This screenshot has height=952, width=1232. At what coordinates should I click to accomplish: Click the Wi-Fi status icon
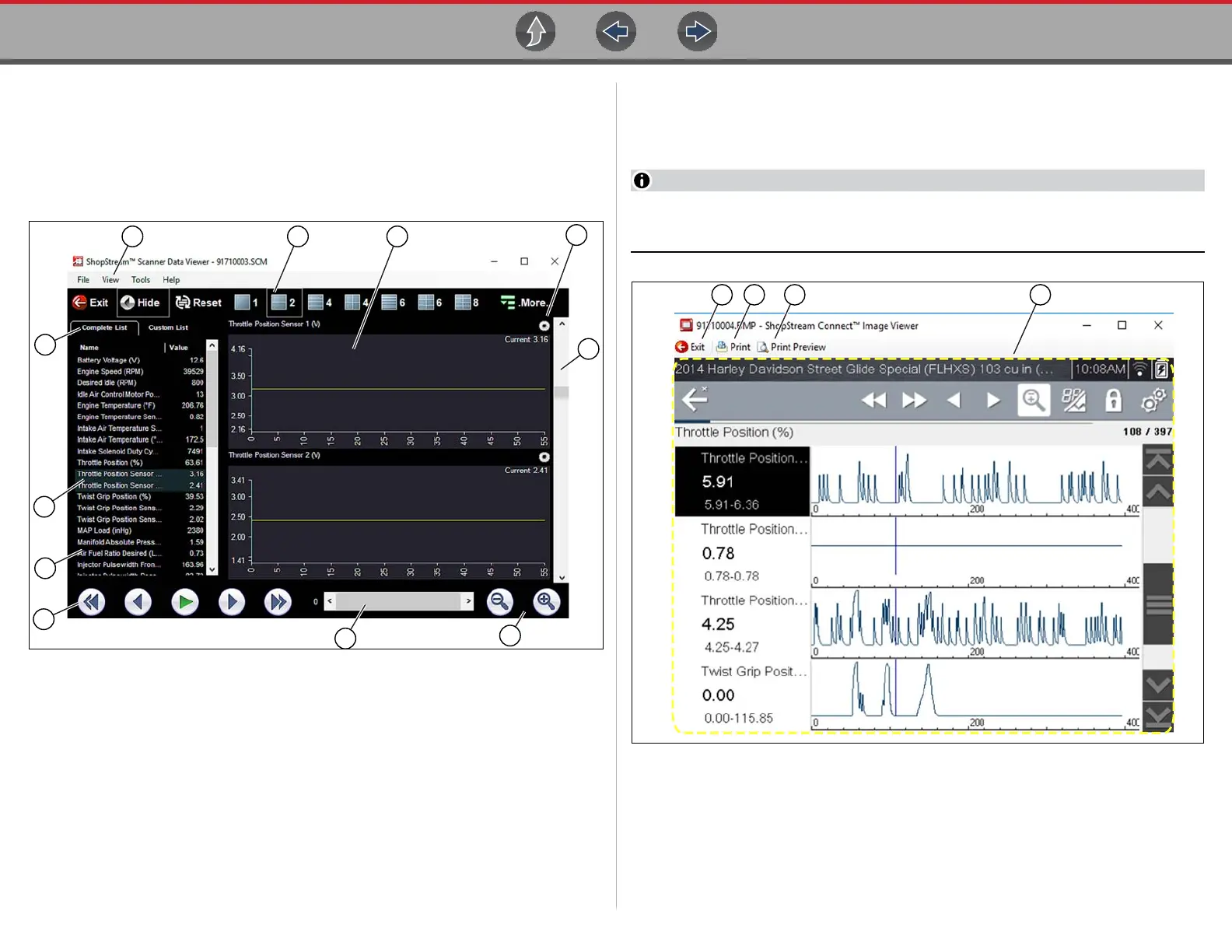click(x=1139, y=369)
